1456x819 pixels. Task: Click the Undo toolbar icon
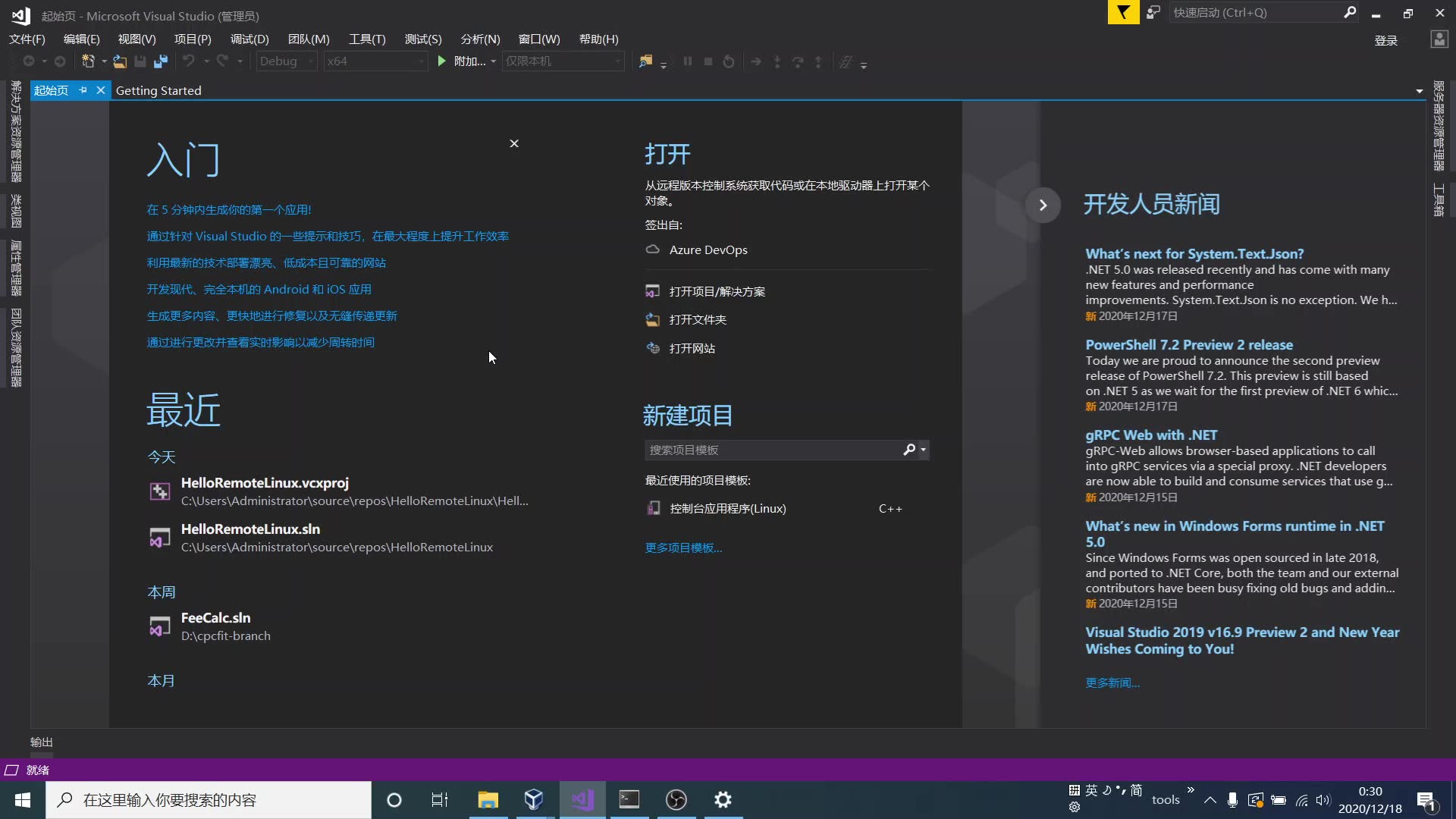point(189,61)
